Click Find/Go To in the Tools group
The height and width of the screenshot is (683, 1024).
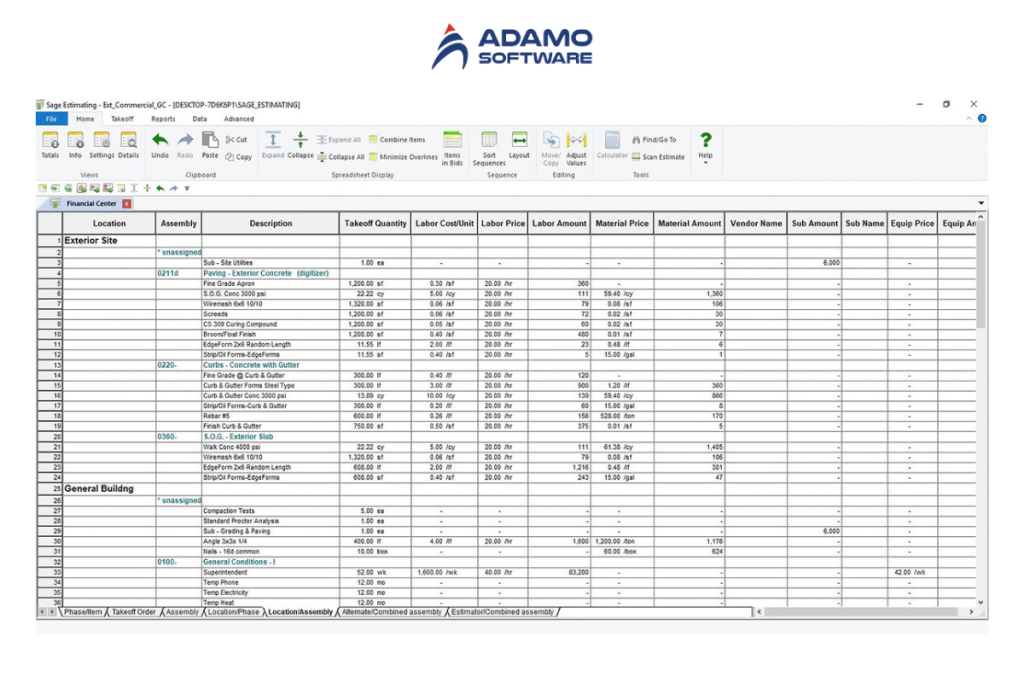tap(656, 141)
